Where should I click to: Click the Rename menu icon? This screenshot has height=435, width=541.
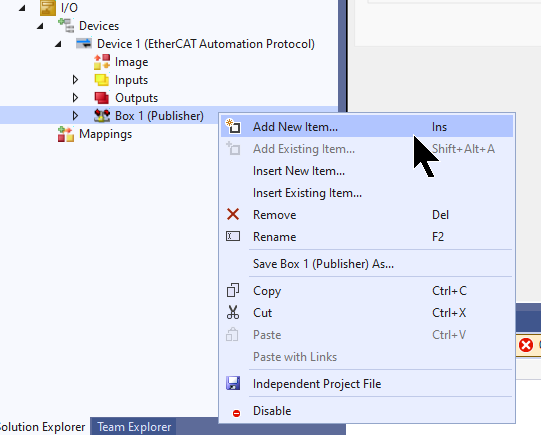coord(233,236)
